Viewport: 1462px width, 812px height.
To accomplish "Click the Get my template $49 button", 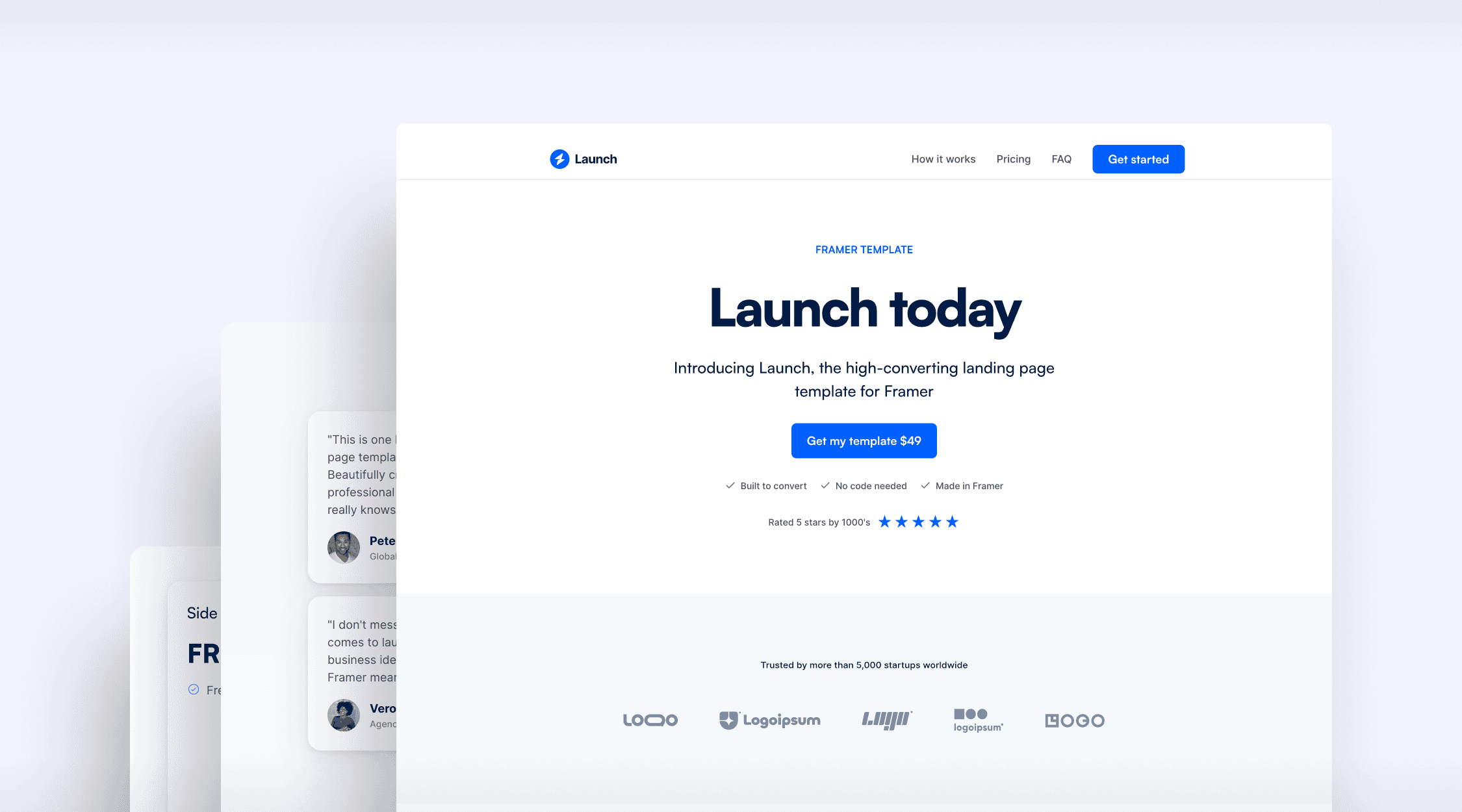I will pos(864,441).
